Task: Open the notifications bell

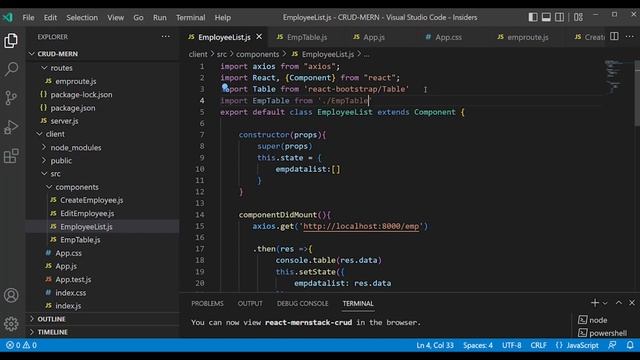Action: point(630,345)
